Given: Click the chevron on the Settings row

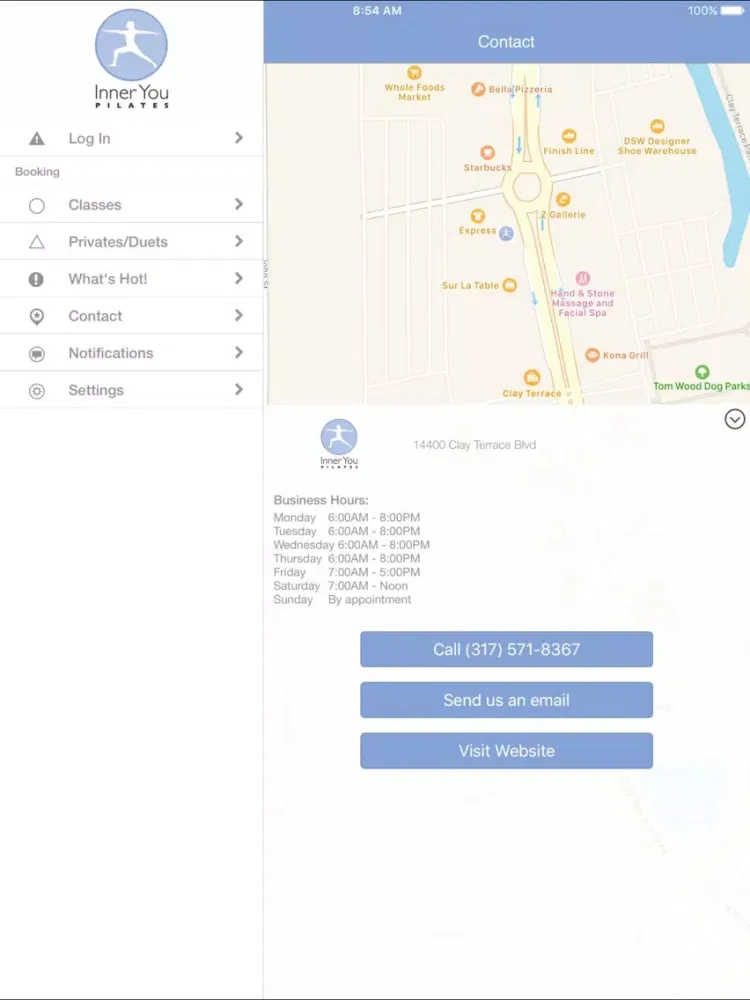Looking at the screenshot, I should (x=239, y=389).
